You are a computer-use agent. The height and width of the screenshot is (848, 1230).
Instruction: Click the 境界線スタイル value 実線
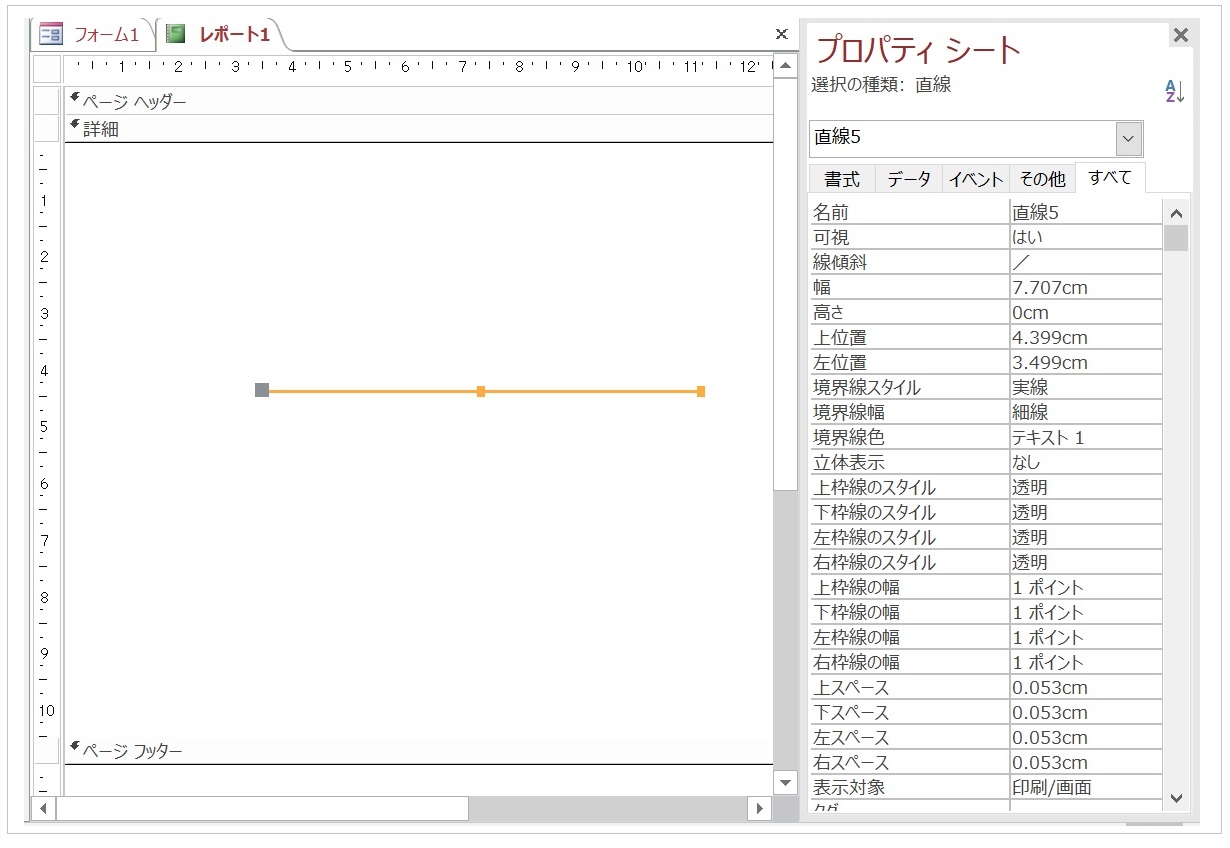1086,387
